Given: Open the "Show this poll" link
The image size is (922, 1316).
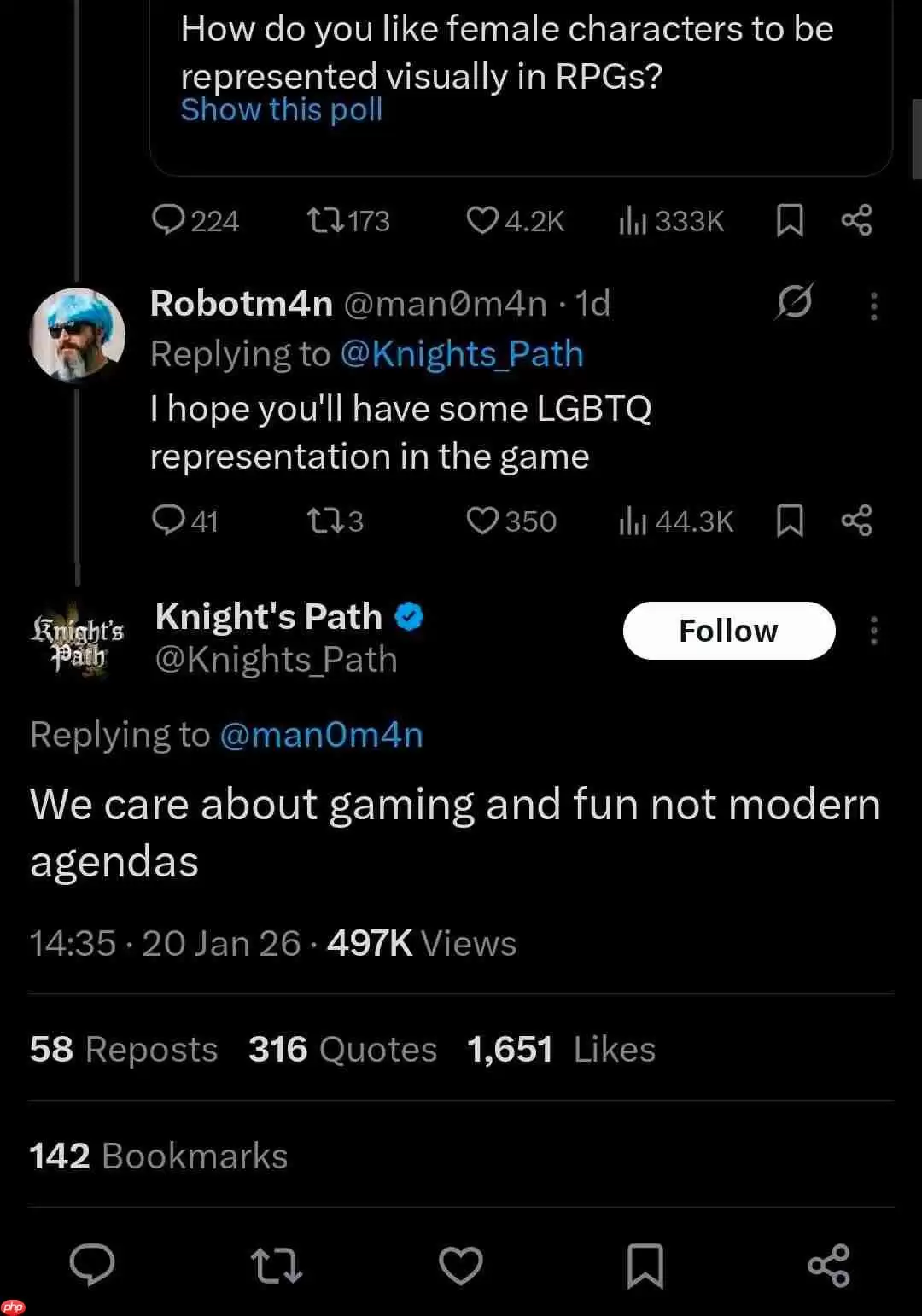Looking at the screenshot, I should 282,110.
